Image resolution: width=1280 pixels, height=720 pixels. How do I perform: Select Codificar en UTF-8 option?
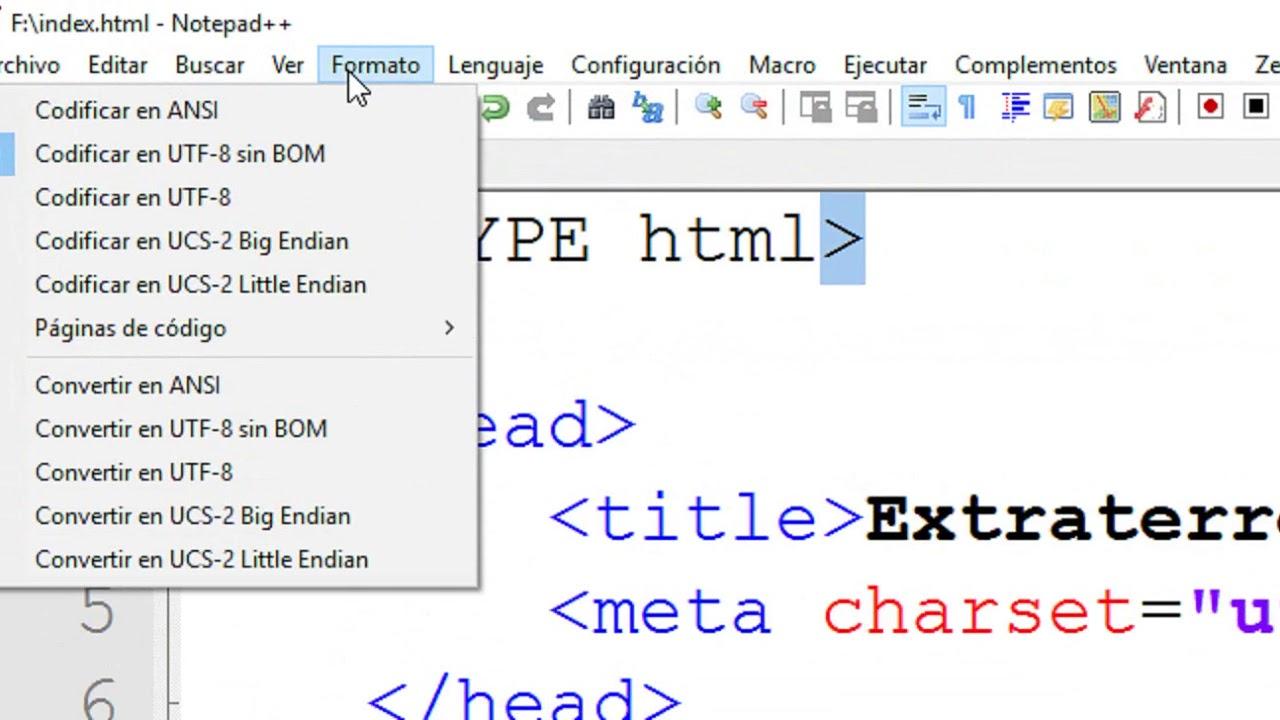[238, 197]
